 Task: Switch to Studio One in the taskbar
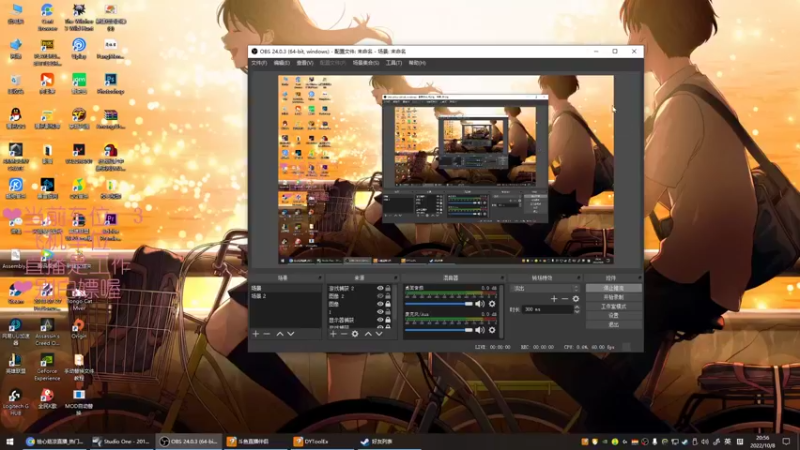[122, 441]
